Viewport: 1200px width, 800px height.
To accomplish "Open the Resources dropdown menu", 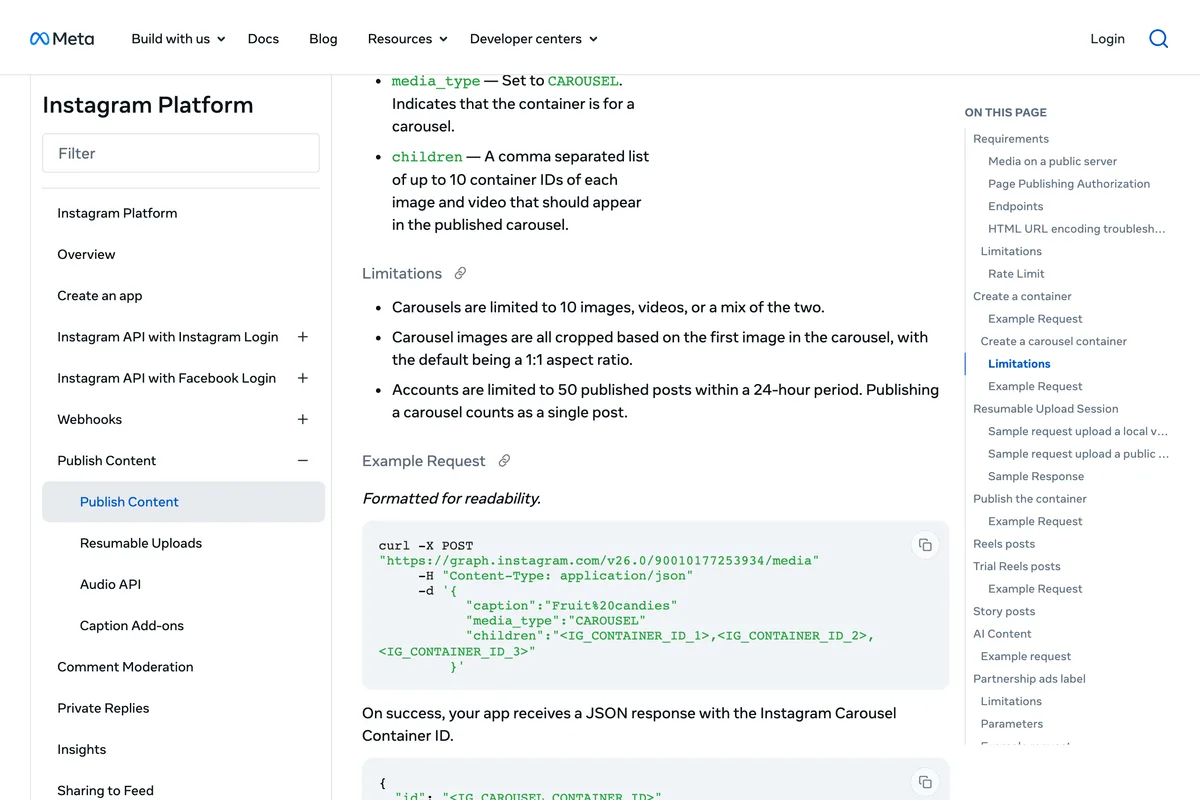I will (x=408, y=39).
